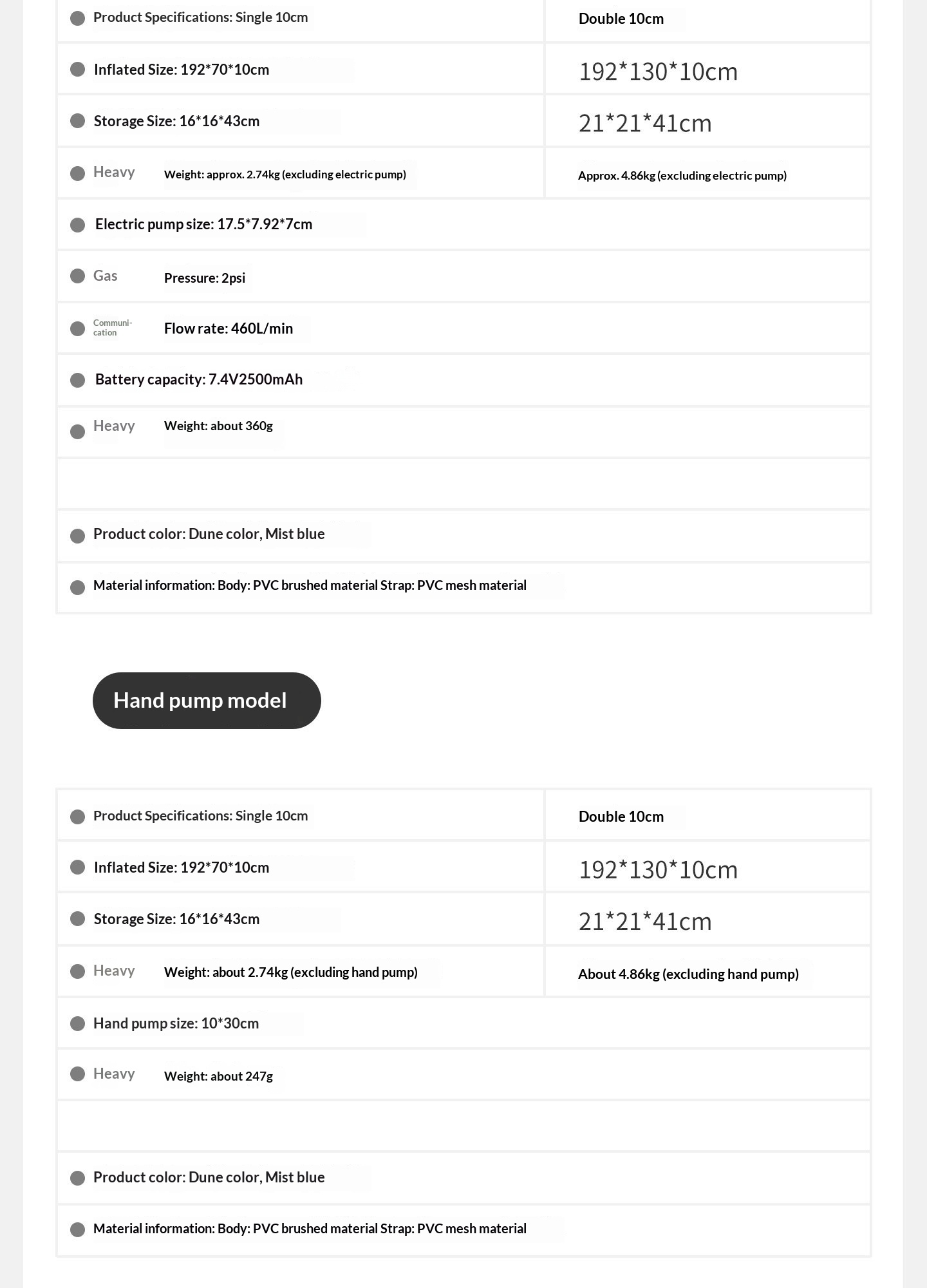This screenshot has height=1288, width=927.
Task: Click the Hand pump size: 10*30cm text
Action: [x=176, y=1023]
